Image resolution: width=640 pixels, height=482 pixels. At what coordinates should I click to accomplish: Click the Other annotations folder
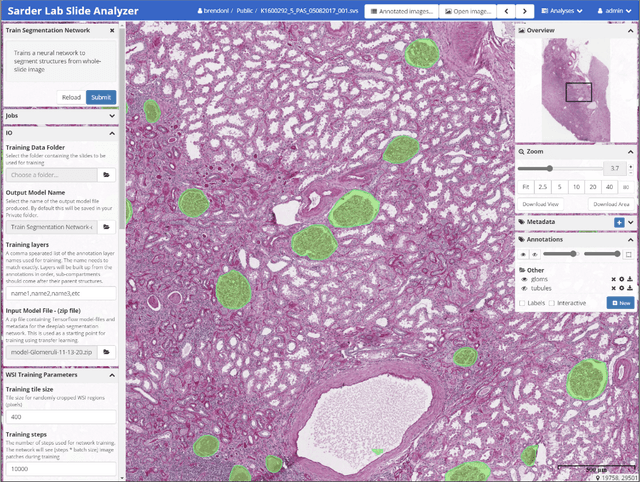click(531, 270)
